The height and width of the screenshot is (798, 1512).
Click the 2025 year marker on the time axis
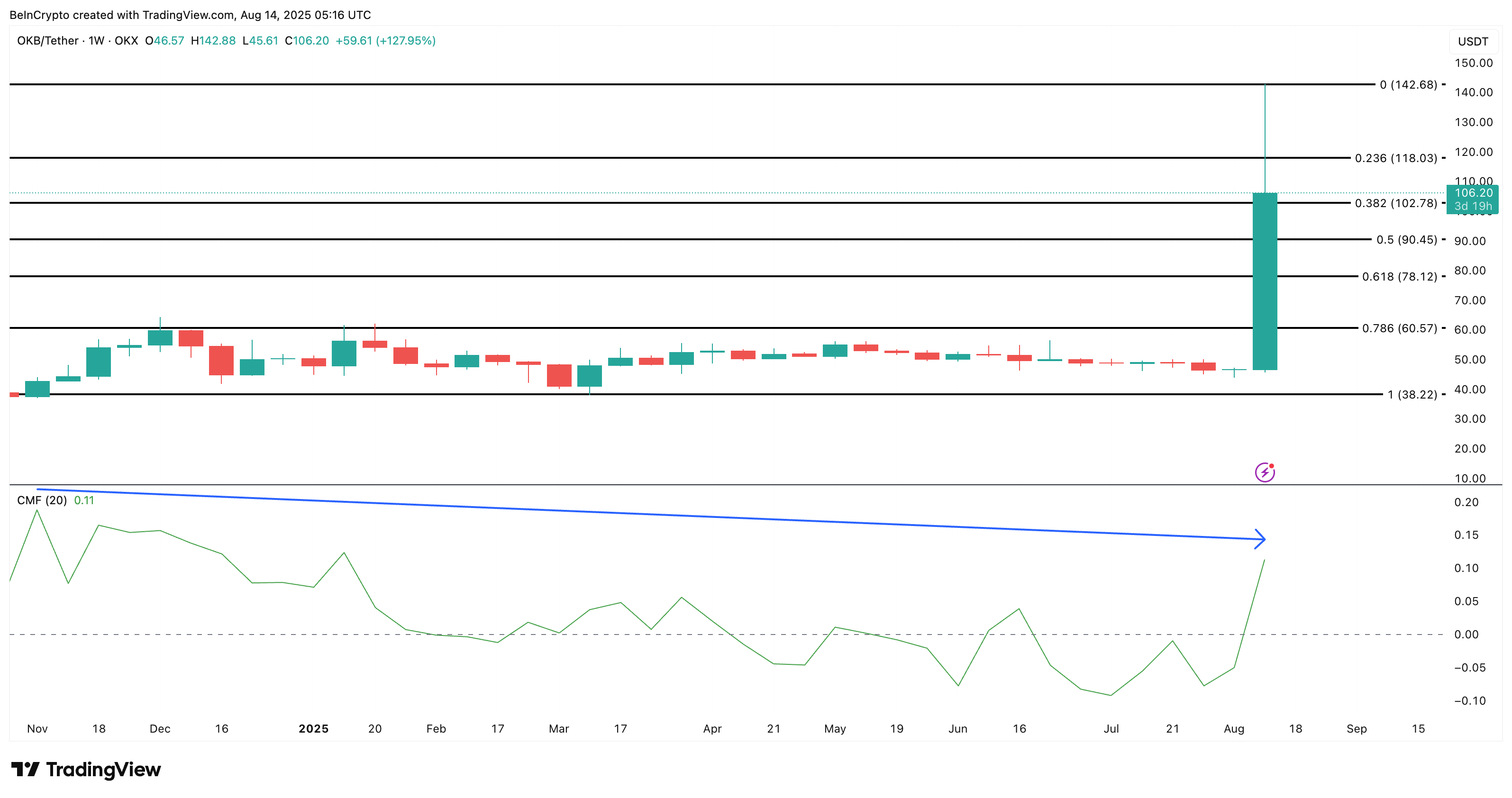[x=313, y=729]
